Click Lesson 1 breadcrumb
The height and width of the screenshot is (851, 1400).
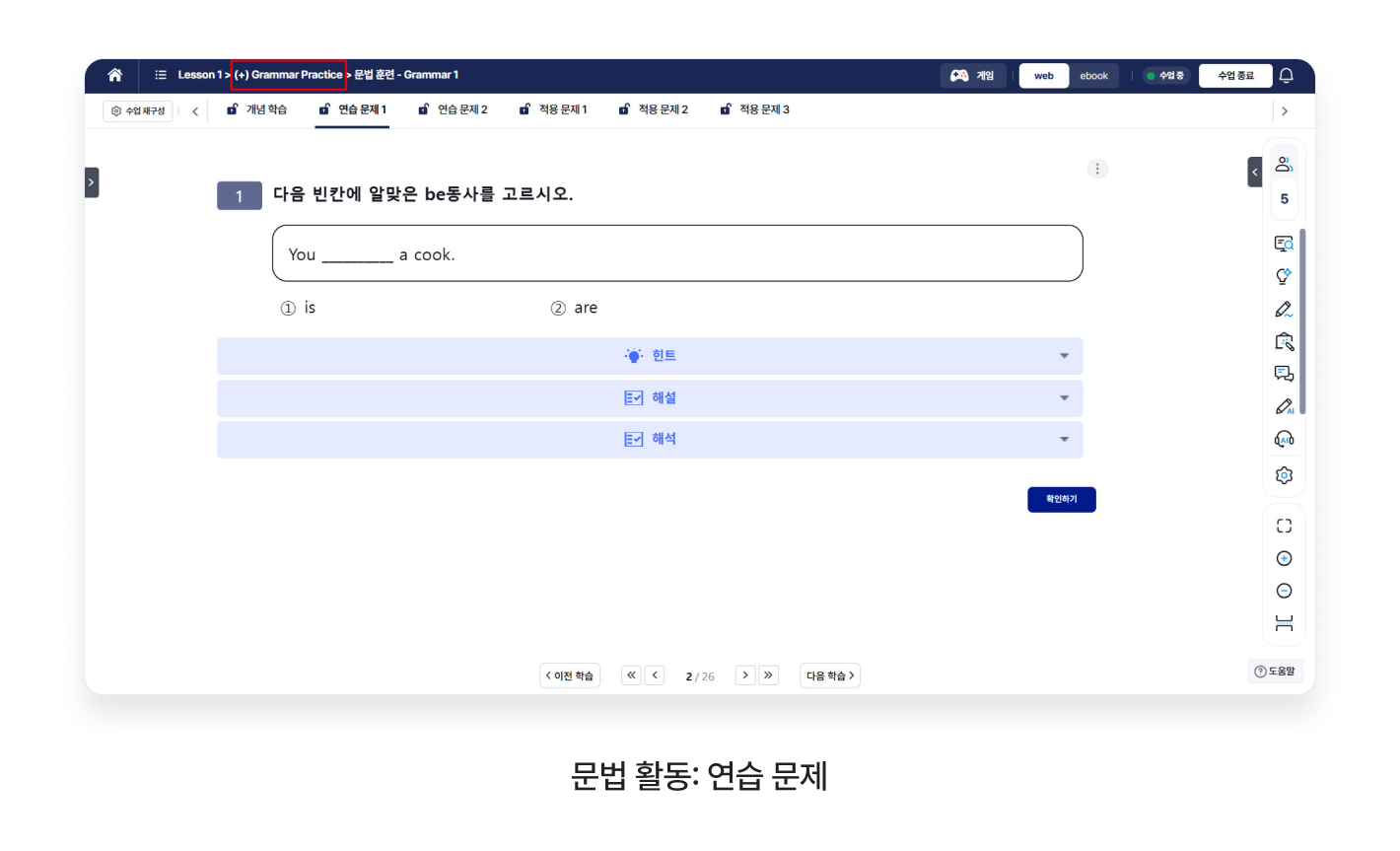click(200, 75)
